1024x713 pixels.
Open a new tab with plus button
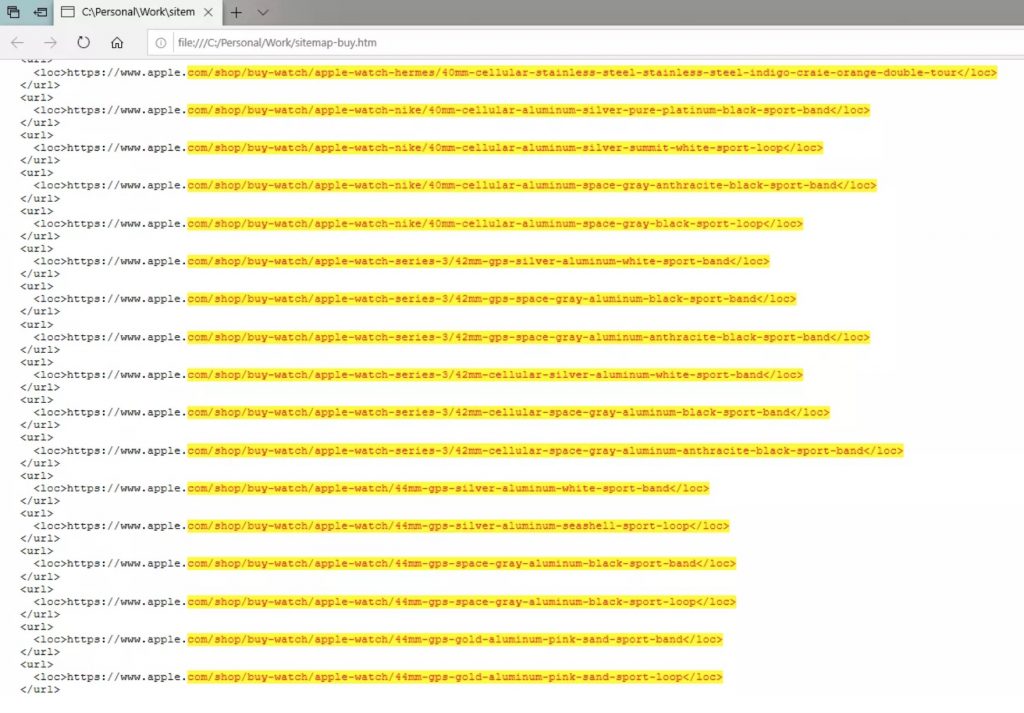[236, 12]
